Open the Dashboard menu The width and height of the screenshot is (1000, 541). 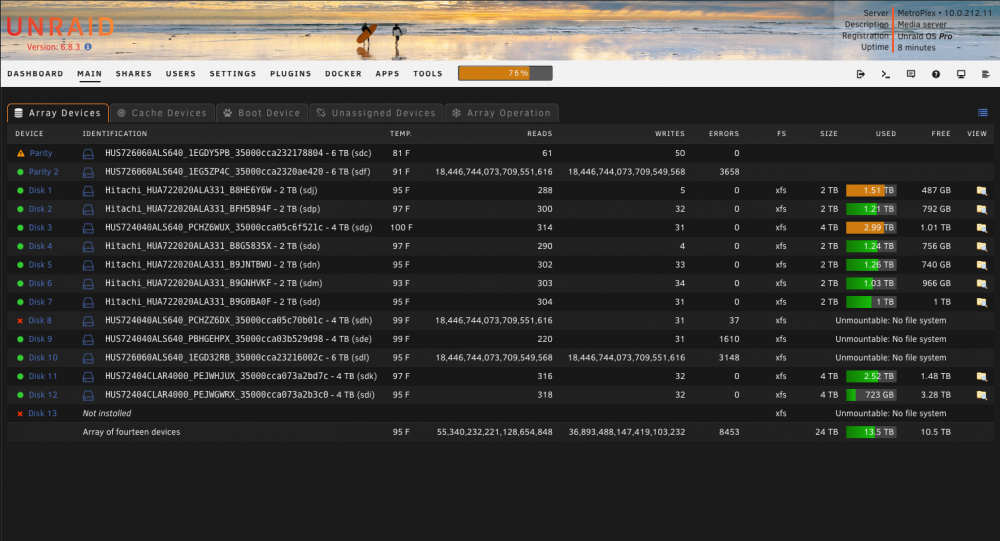(35, 73)
